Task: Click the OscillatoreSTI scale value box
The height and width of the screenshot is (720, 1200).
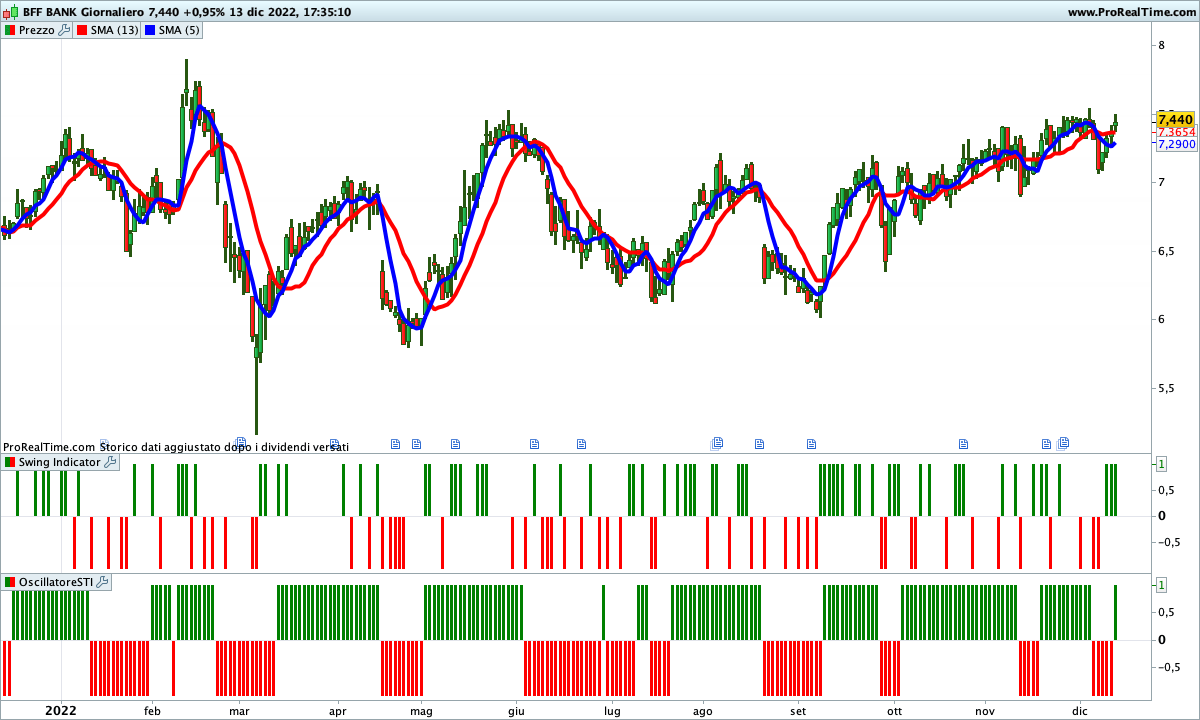Action: click(x=1161, y=584)
